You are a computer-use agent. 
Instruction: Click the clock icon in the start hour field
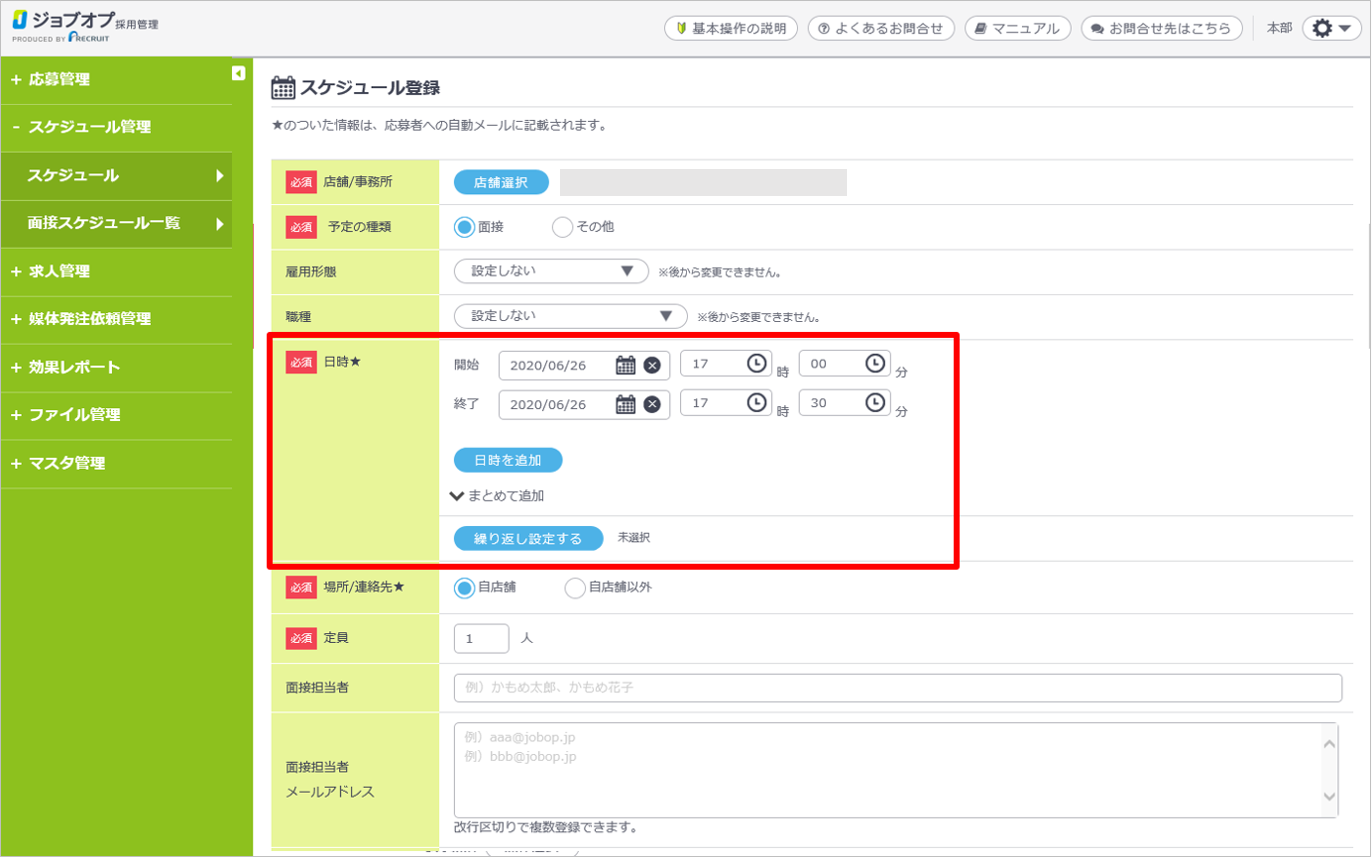(x=757, y=364)
